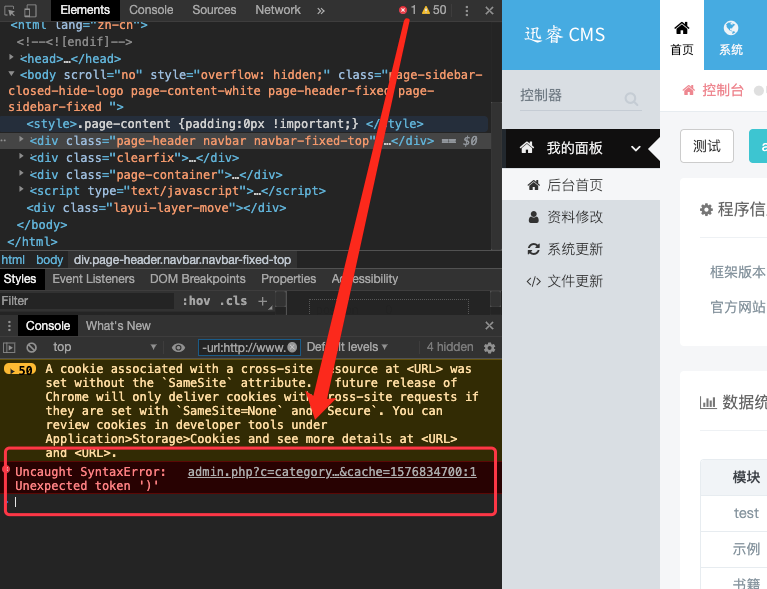This screenshot has height=589, width=767.
Task: Select the drawer Console tab
Action: (48, 326)
